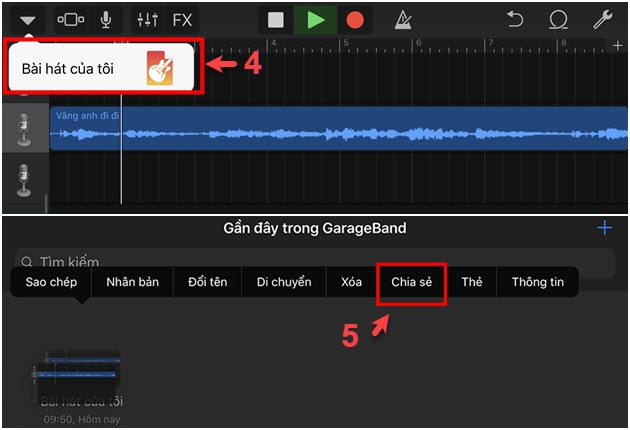Click the plus button to create song
630x430 pixels.
[x=604, y=228]
